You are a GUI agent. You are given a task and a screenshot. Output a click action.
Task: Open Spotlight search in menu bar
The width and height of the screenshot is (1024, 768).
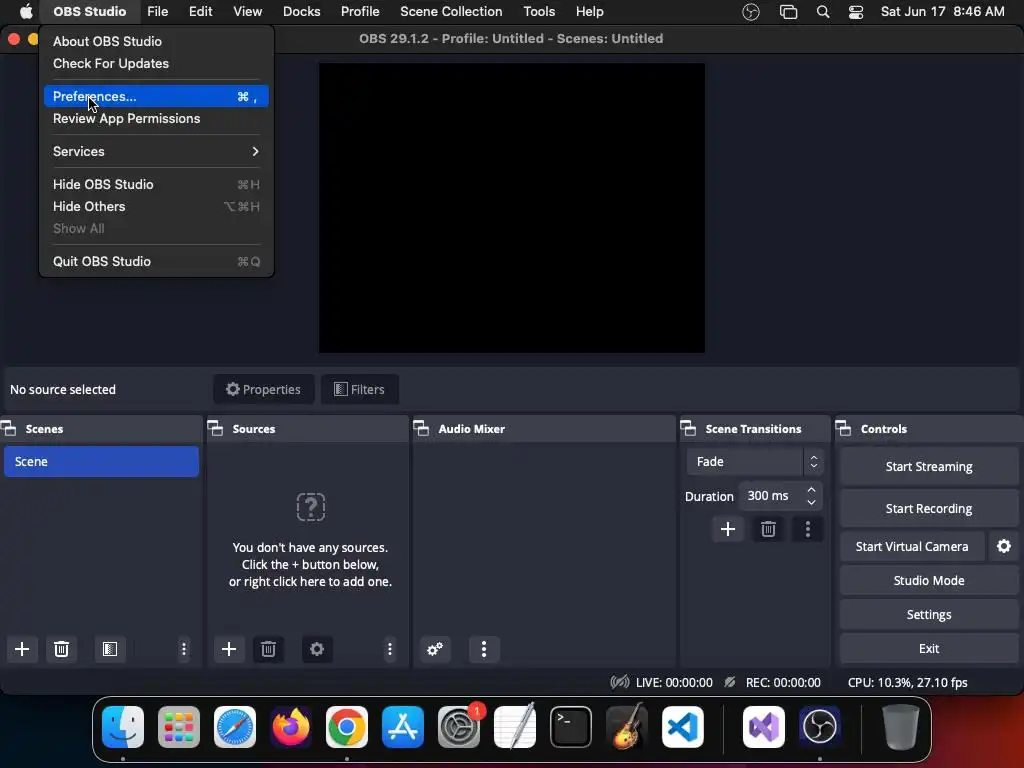pos(823,12)
